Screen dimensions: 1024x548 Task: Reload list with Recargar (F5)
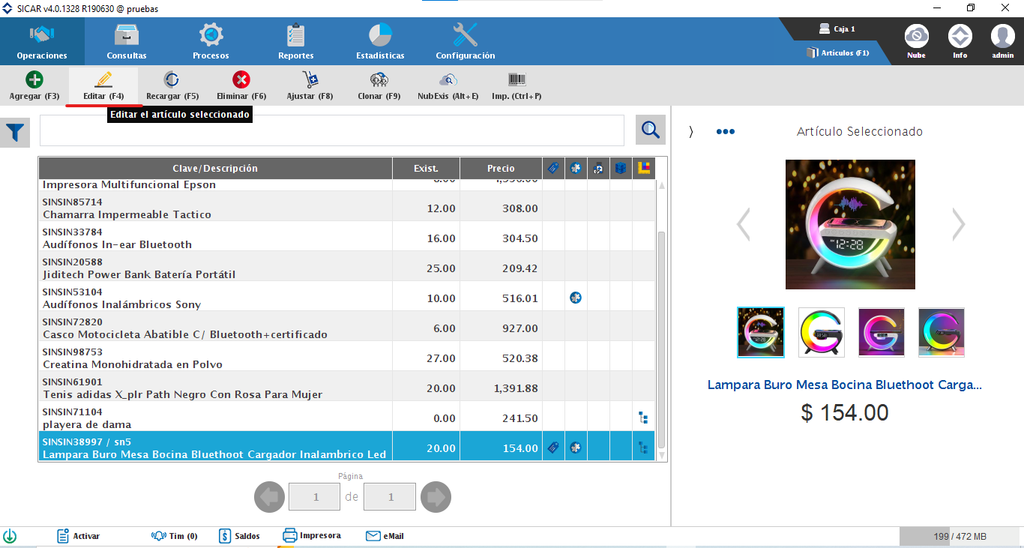click(172, 86)
